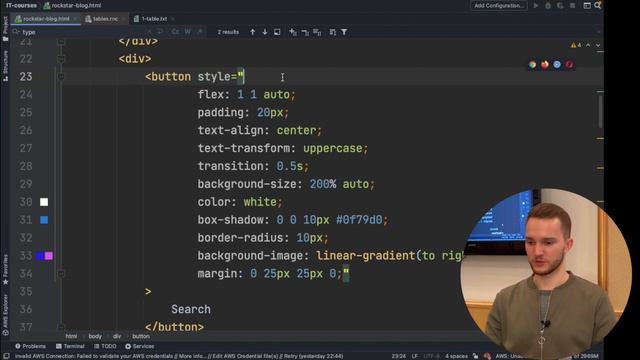This screenshot has height=360, width=640.
Task: Open page in Opera browser icon
Action: (569, 64)
